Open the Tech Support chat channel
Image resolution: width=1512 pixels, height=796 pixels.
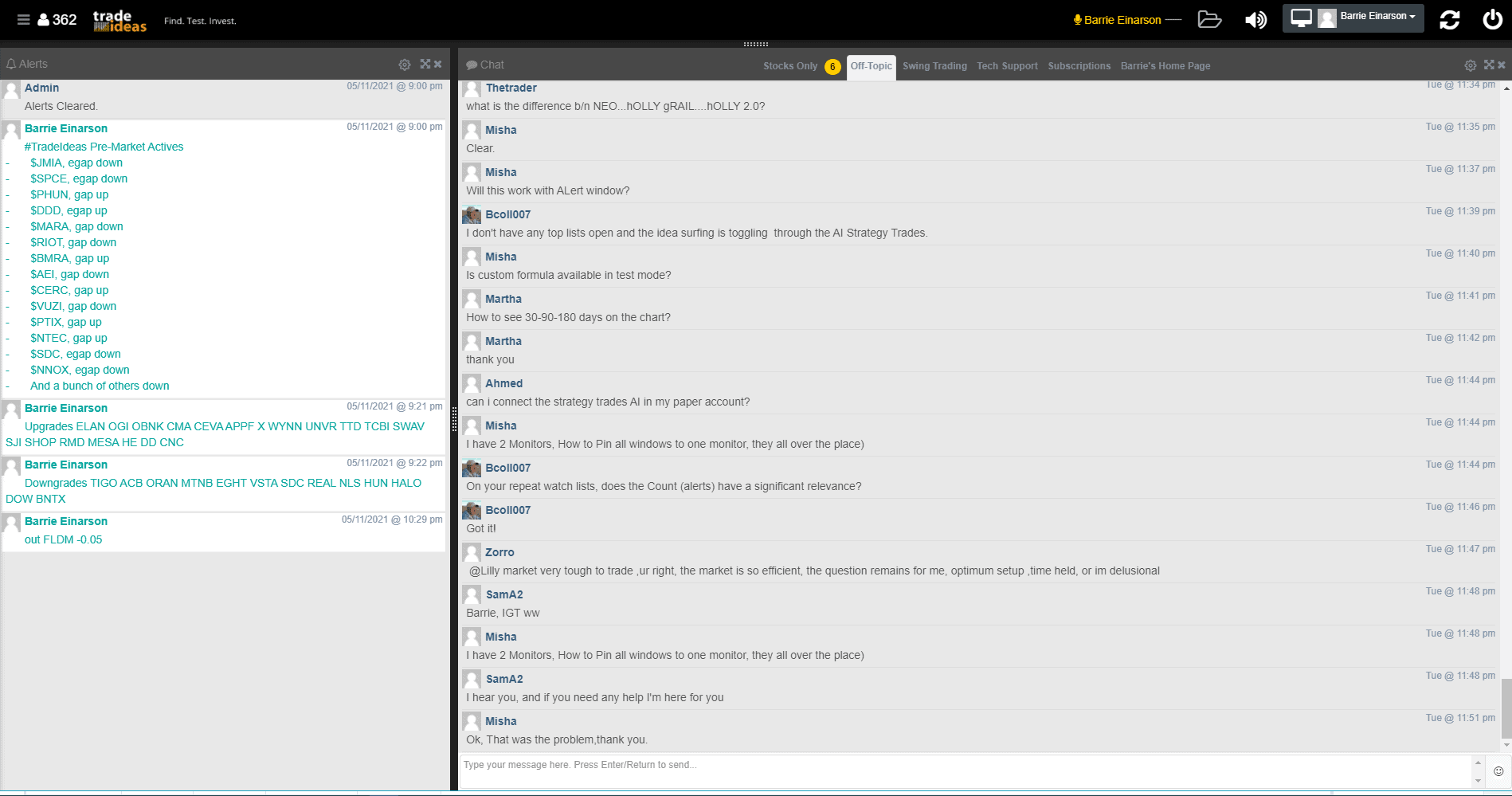(x=1007, y=66)
